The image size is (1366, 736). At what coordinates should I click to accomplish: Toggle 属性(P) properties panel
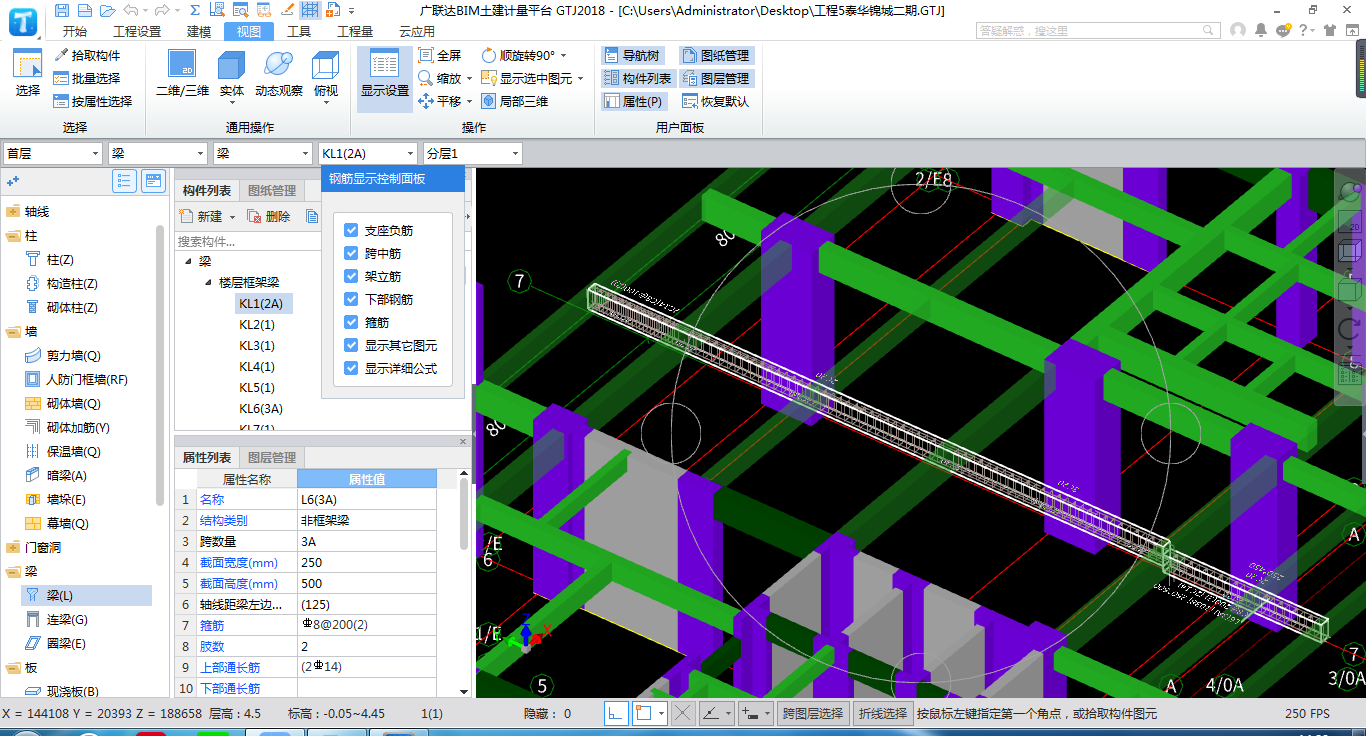(634, 101)
